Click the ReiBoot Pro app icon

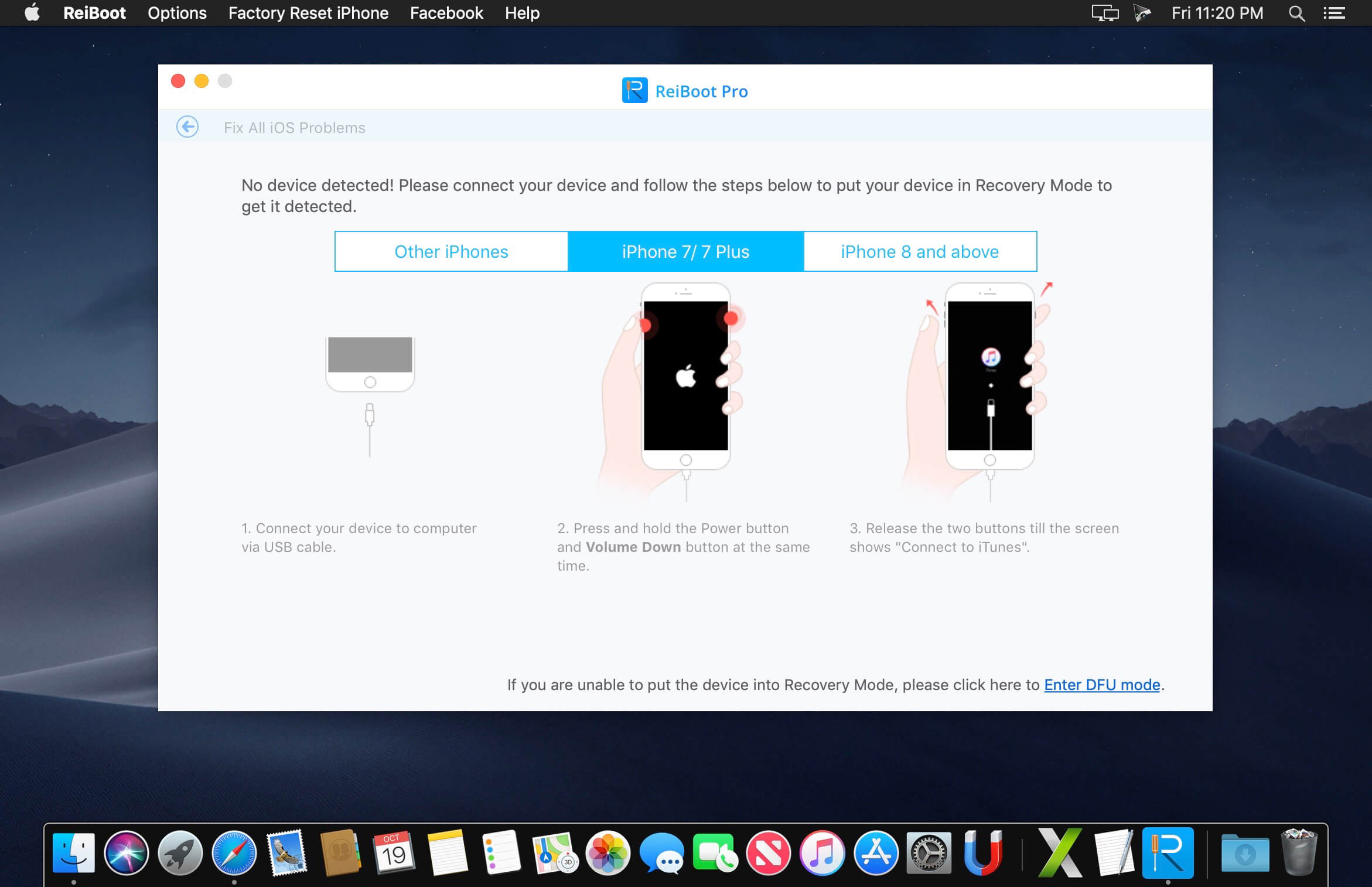[1168, 853]
